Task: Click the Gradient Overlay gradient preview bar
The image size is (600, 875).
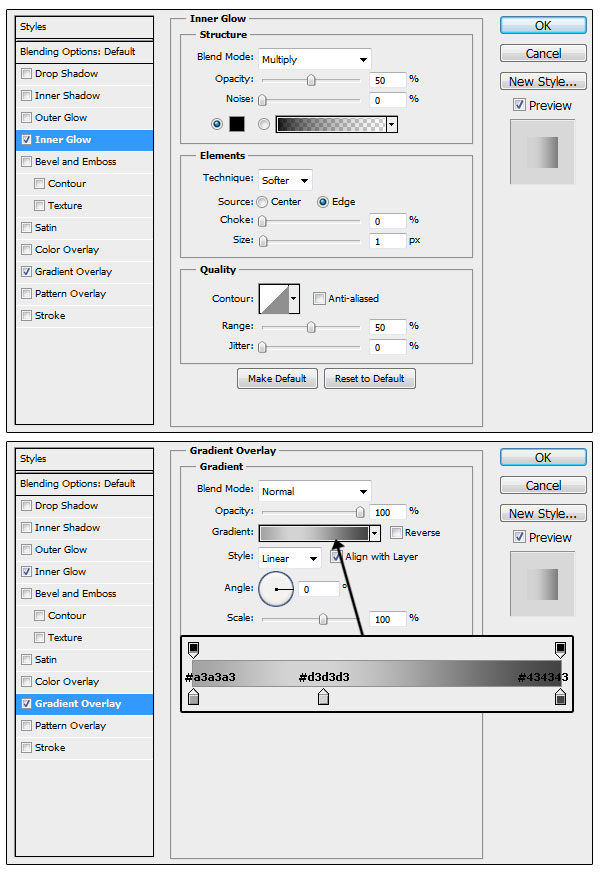Action: [x=314, y=533]
